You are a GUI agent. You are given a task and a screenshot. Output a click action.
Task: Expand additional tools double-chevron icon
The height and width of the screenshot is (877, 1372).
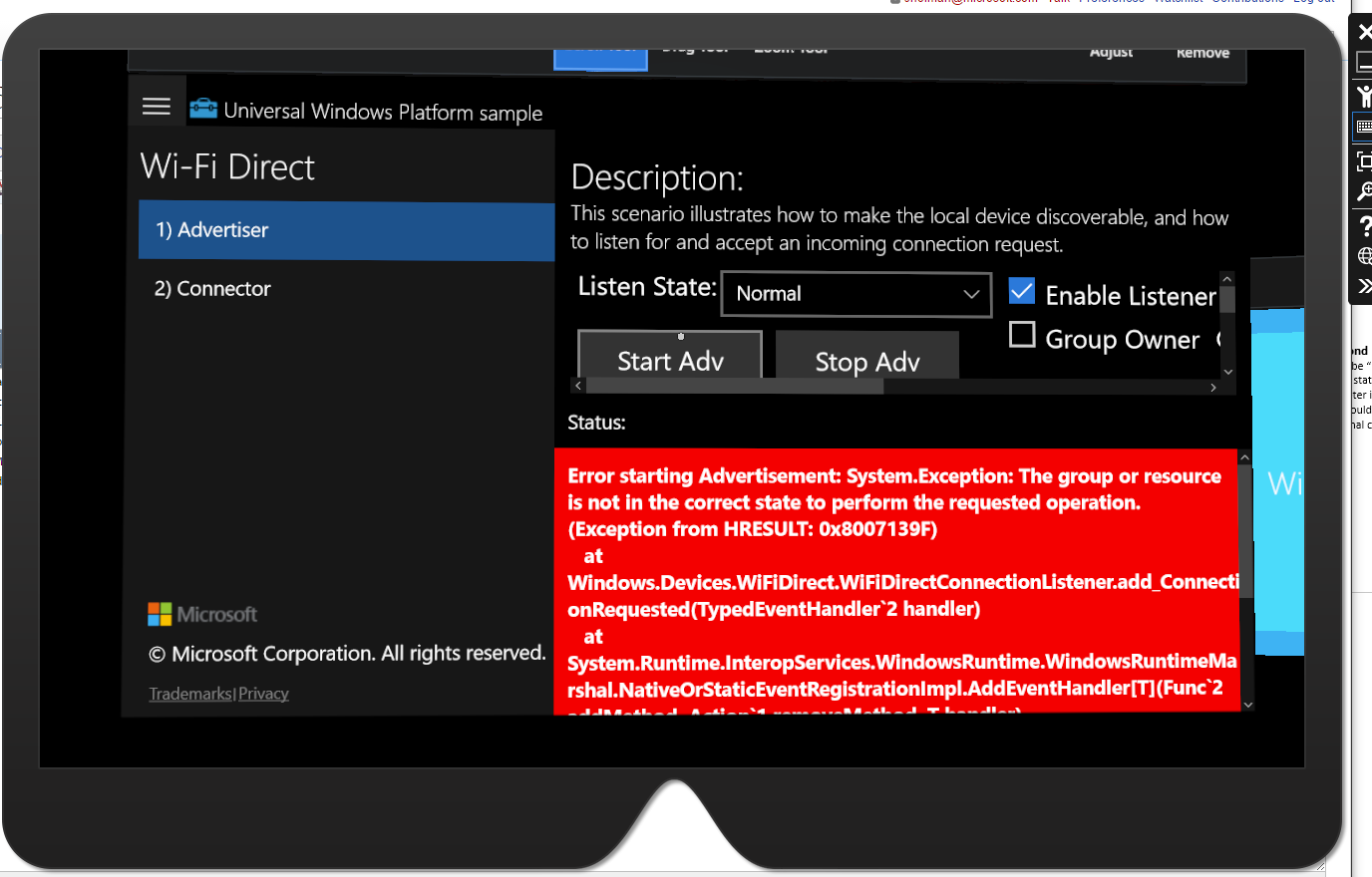[x=1365, y=286]
